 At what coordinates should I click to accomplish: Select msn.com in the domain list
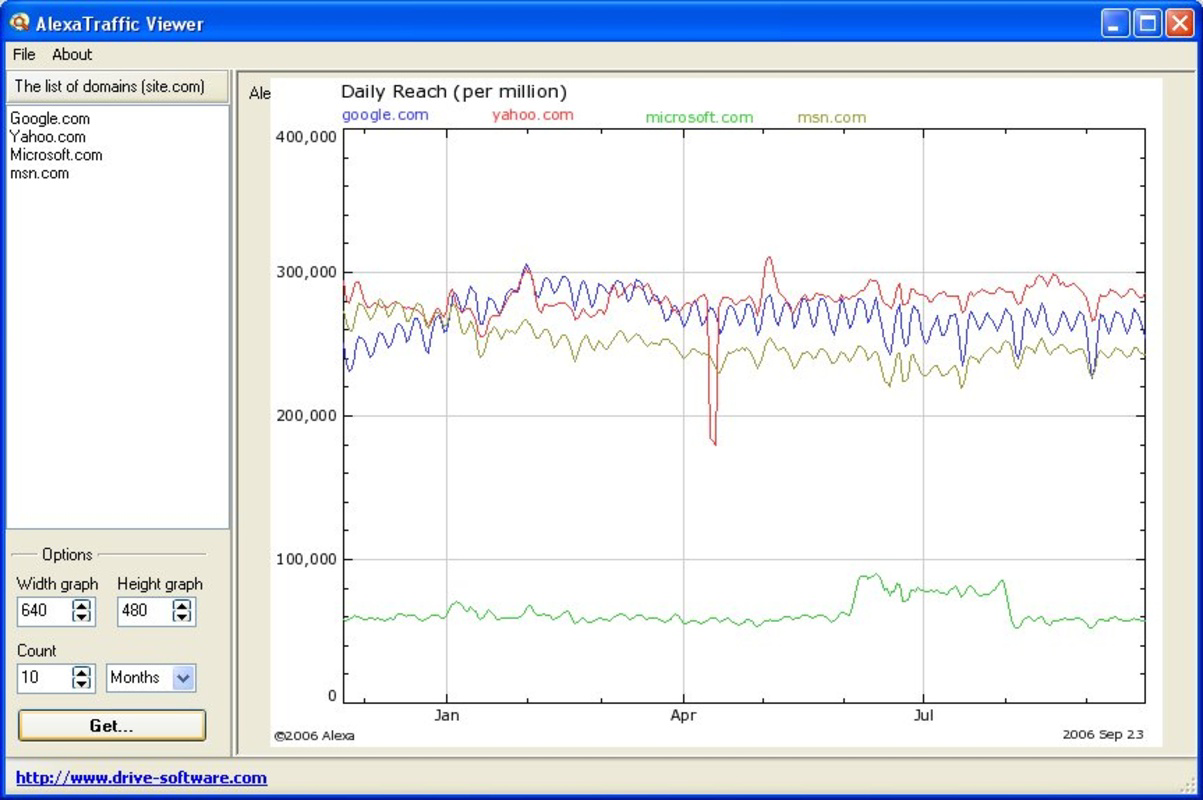click(x=40, y=173)
